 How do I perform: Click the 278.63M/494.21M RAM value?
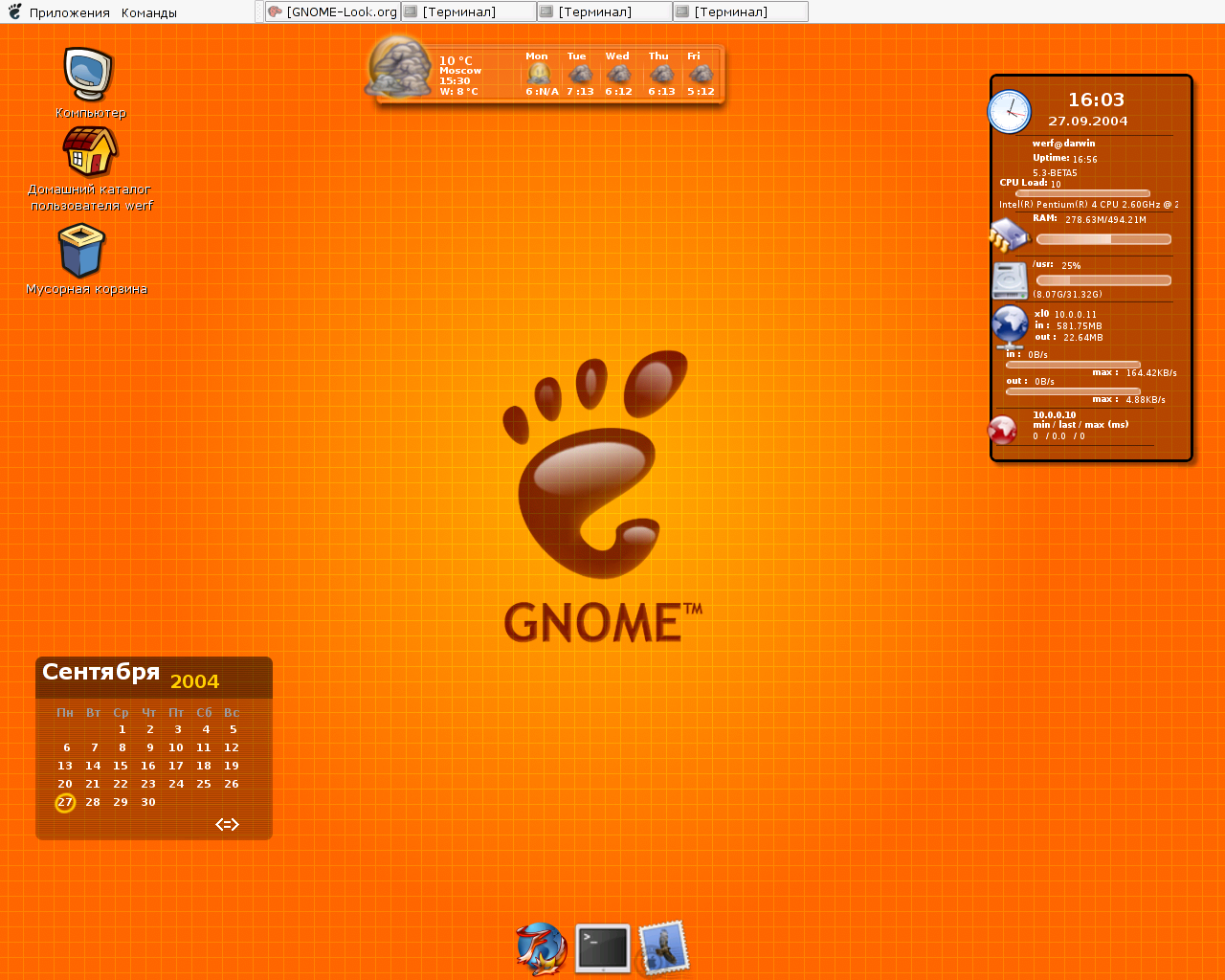(x=1105, y=220)
